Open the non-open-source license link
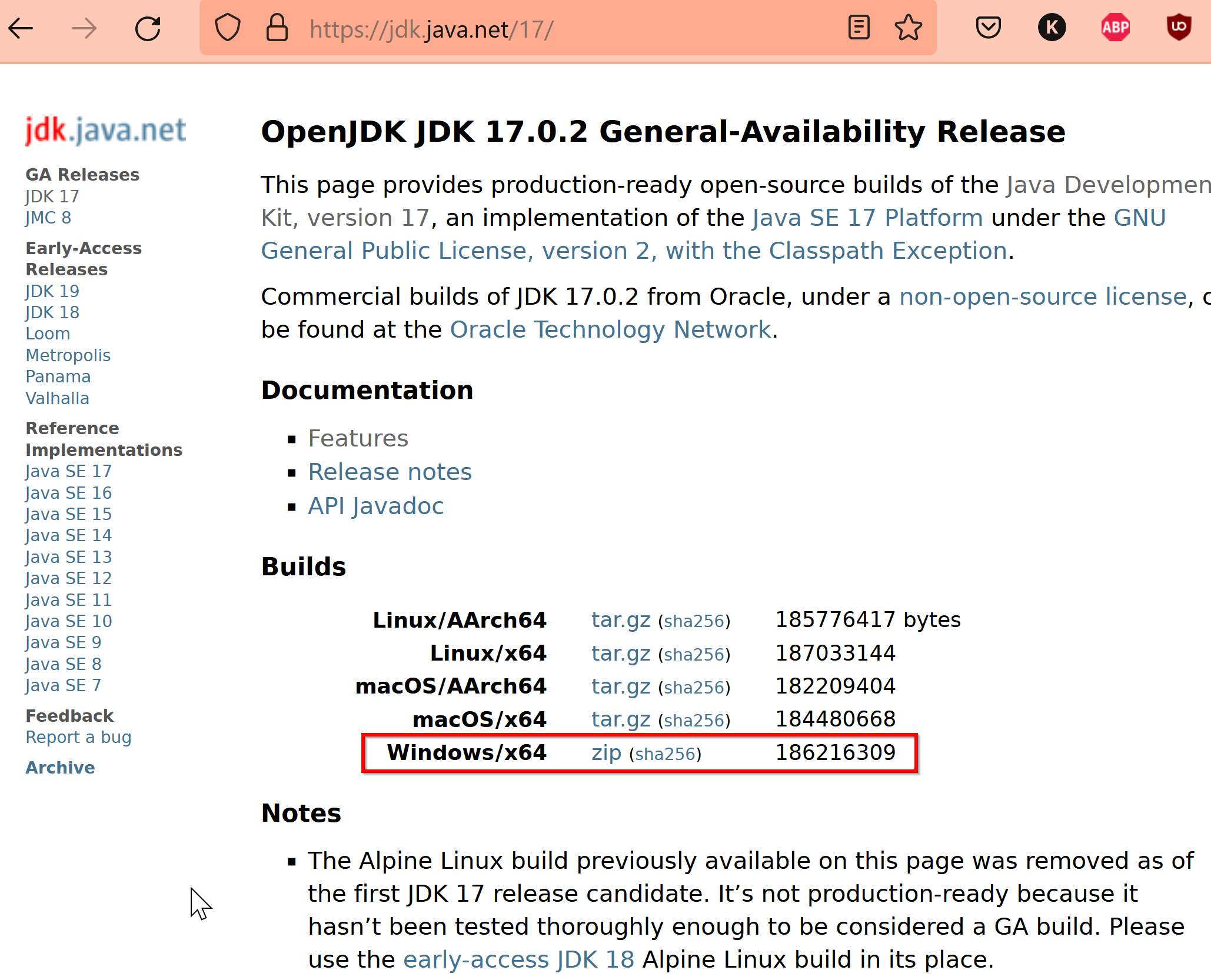 tap(1043, 296)
